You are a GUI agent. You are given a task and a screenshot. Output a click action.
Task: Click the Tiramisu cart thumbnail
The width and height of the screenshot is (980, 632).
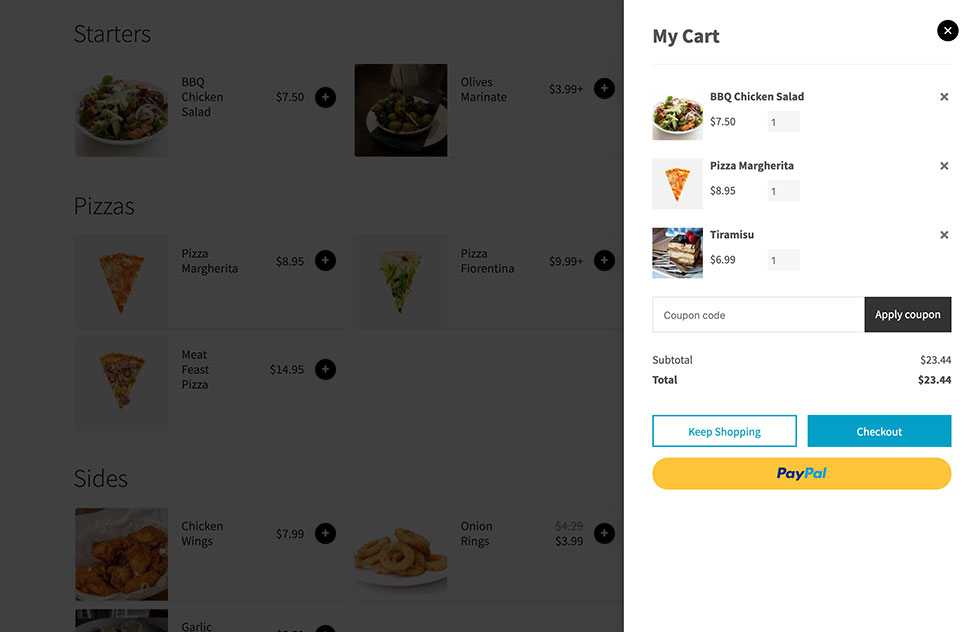[x=677, y=252]
